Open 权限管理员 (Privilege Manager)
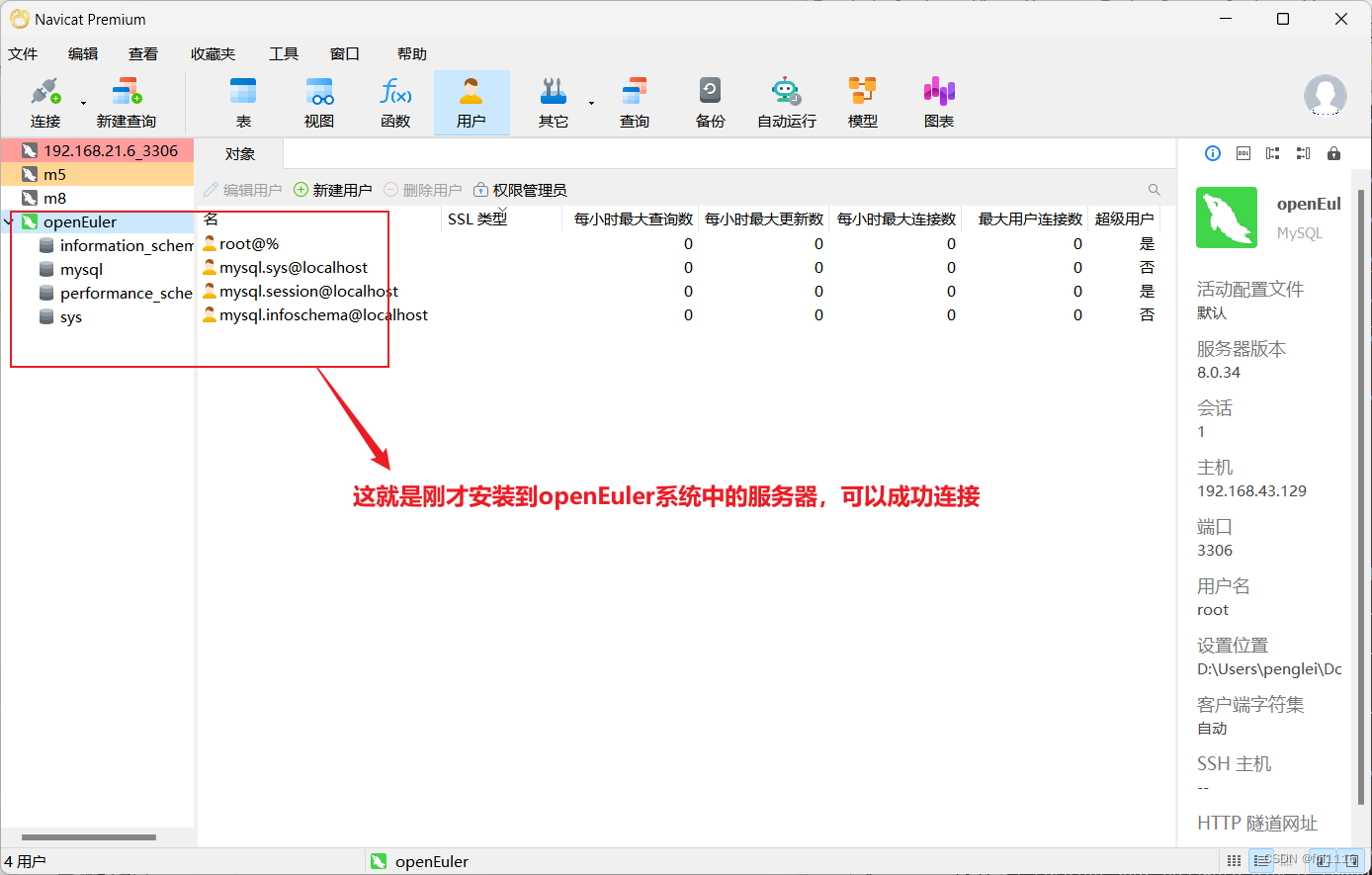The image size is (1372, 875). pos(520,190)
